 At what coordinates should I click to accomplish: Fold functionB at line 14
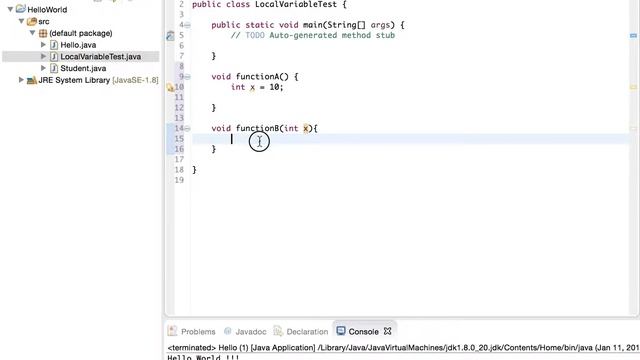[x=187, y=129]
